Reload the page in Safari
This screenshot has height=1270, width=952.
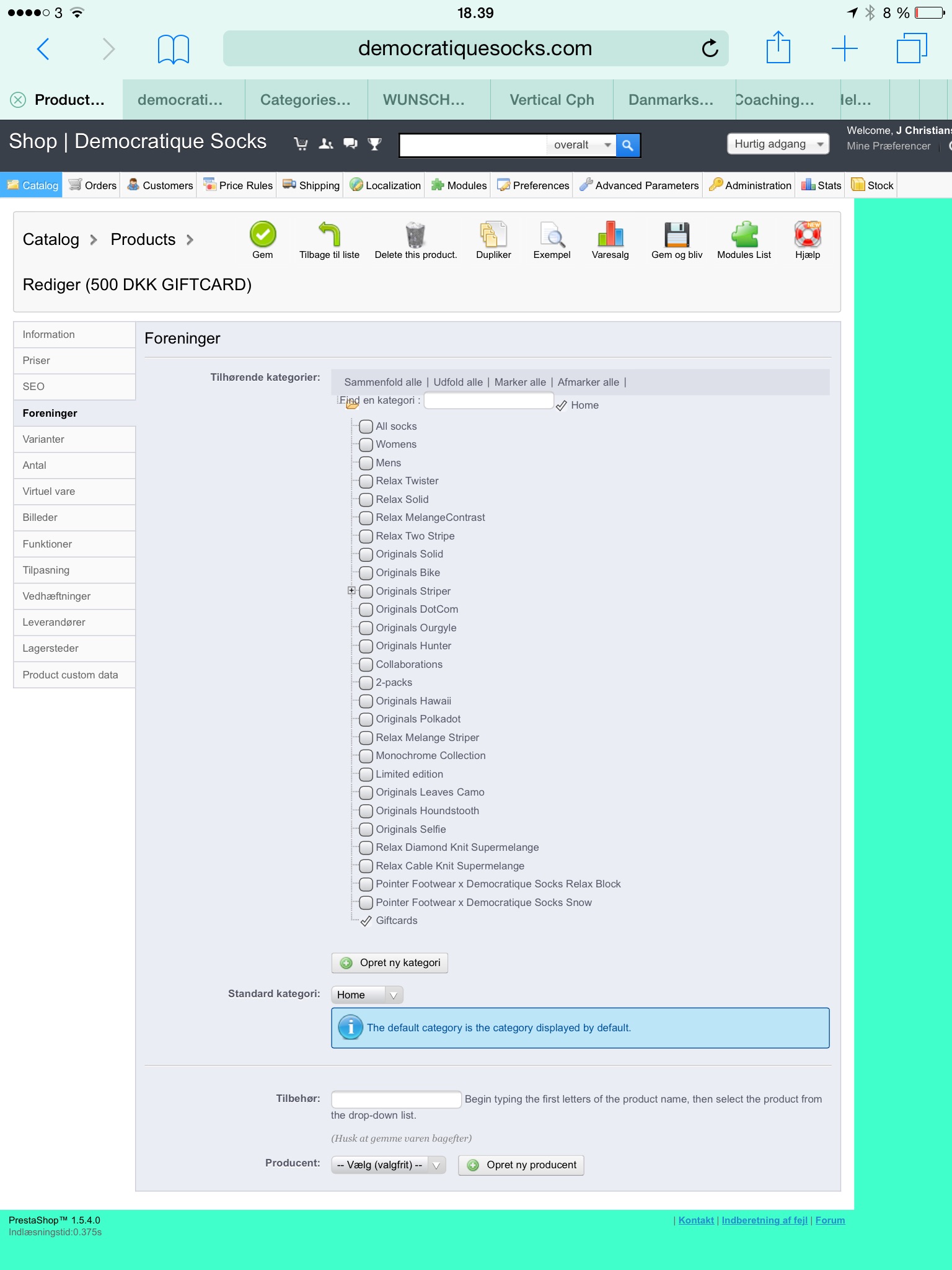[x=710, y=48]
